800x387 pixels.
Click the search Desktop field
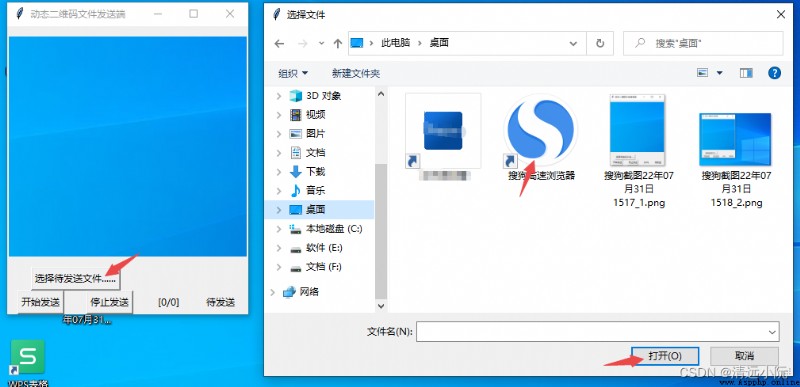point(703,43)
